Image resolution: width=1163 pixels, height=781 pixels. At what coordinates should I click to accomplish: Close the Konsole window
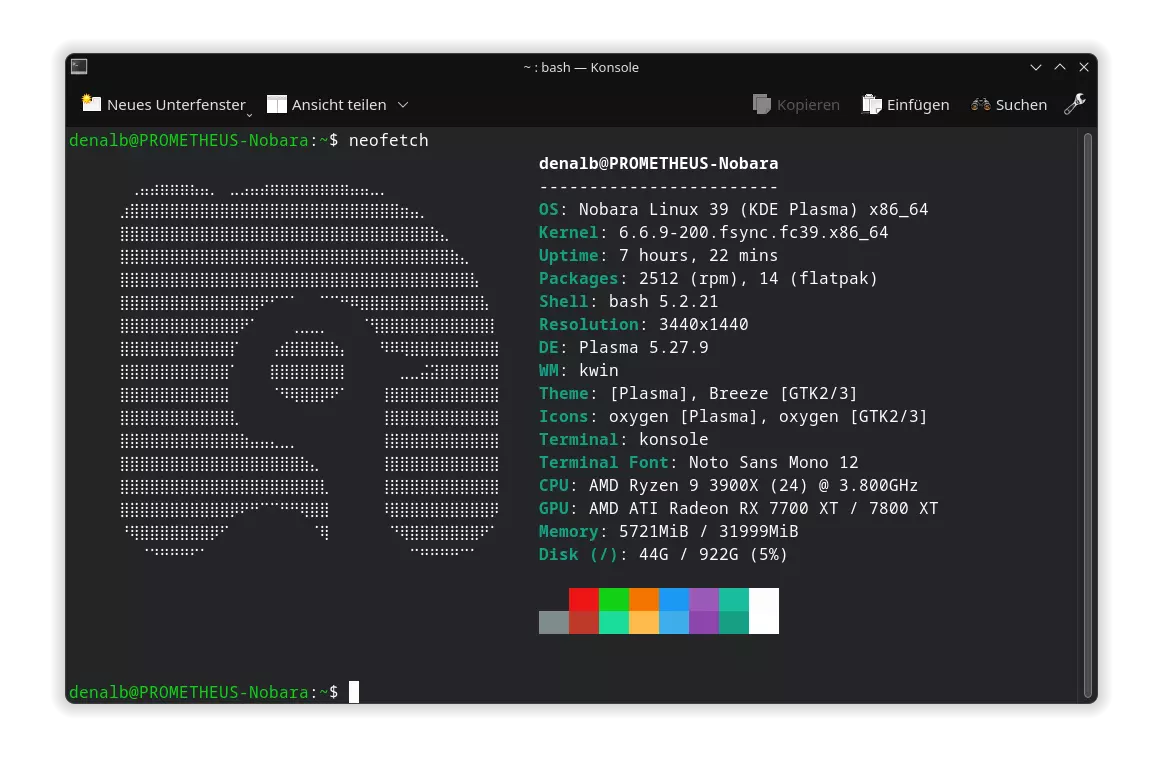(x=1084, y=67)
